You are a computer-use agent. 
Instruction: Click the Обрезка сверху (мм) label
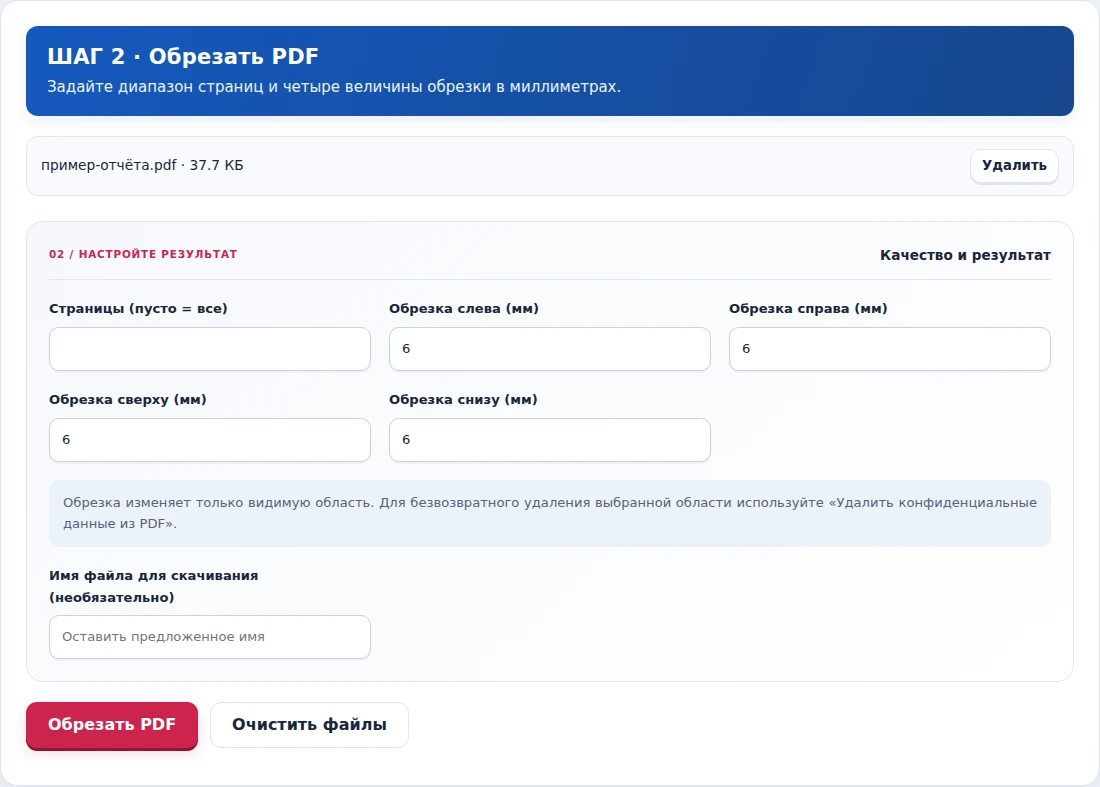(x=128, y=400)
